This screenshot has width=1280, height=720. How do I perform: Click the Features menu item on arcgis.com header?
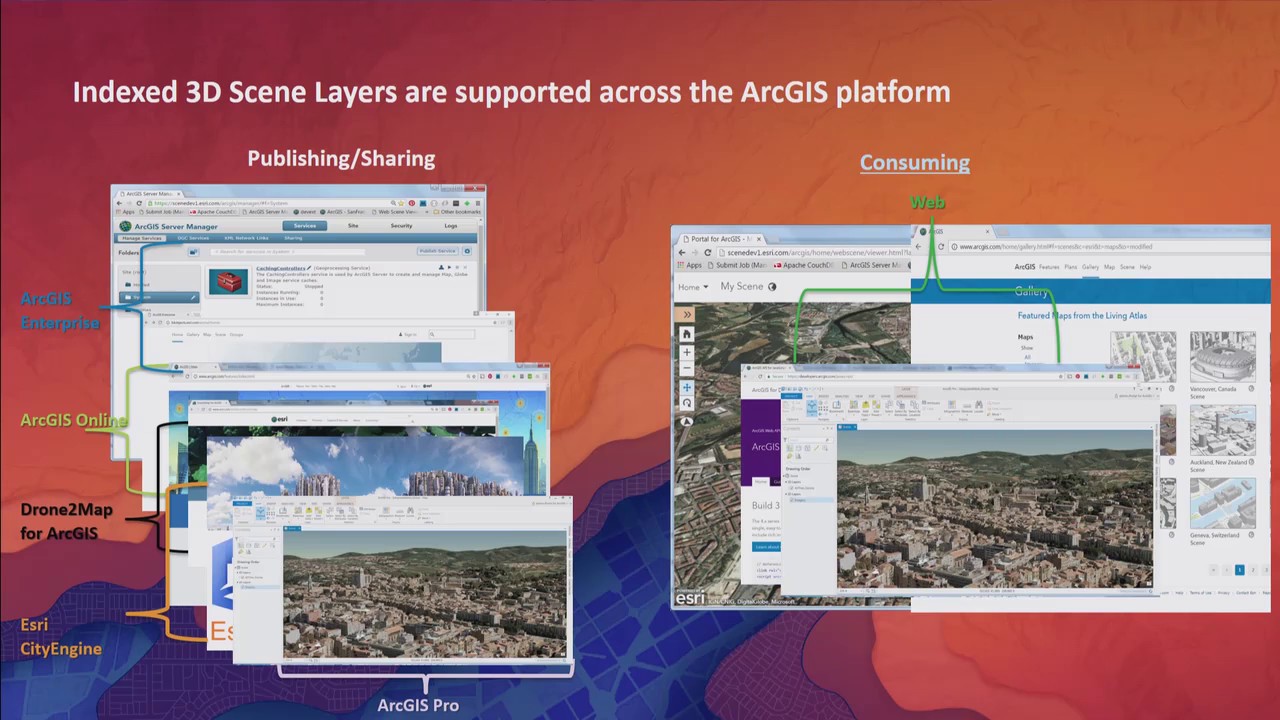tap(1049, 267)
